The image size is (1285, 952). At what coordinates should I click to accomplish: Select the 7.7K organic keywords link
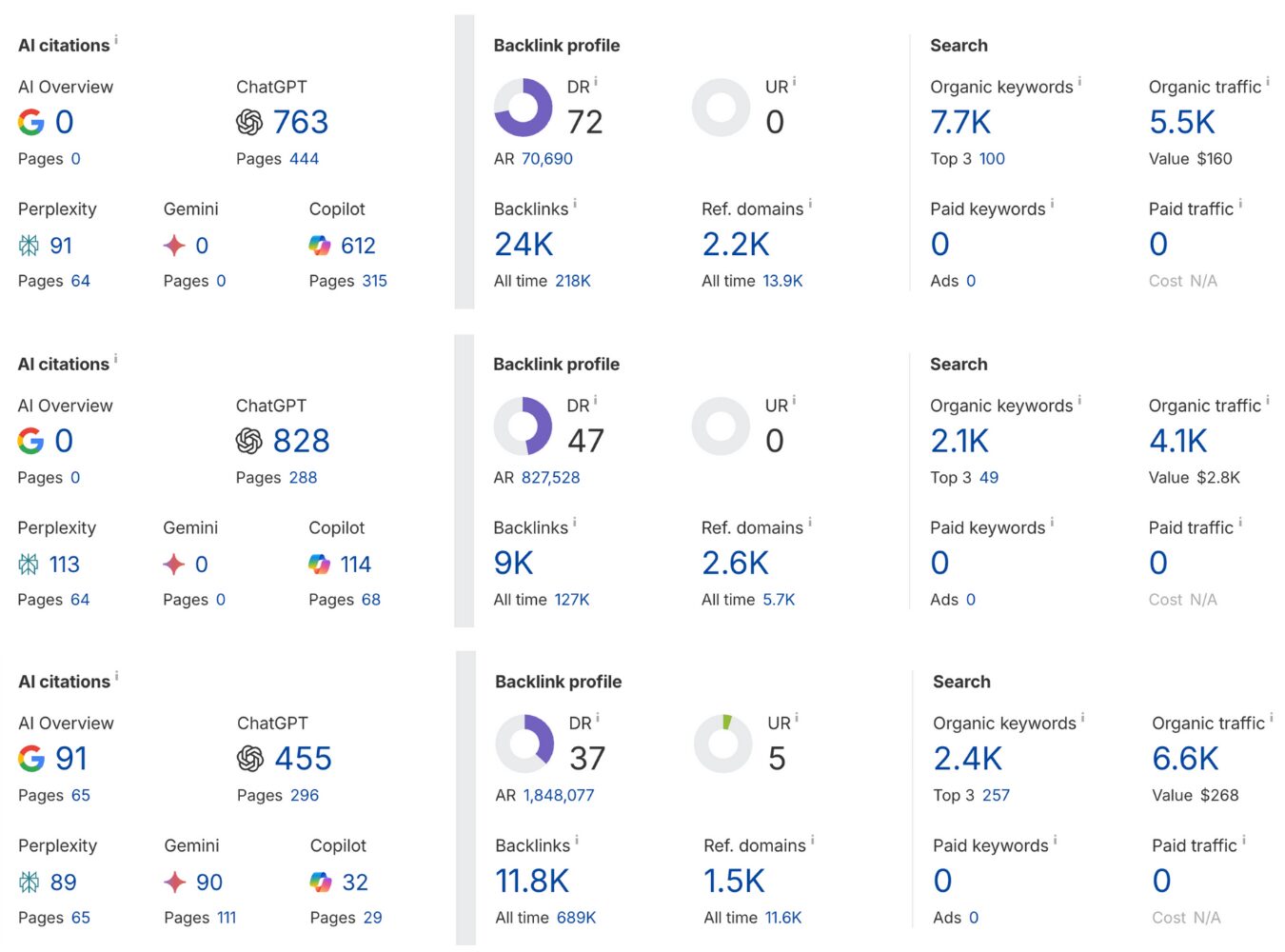click(960, 122)
